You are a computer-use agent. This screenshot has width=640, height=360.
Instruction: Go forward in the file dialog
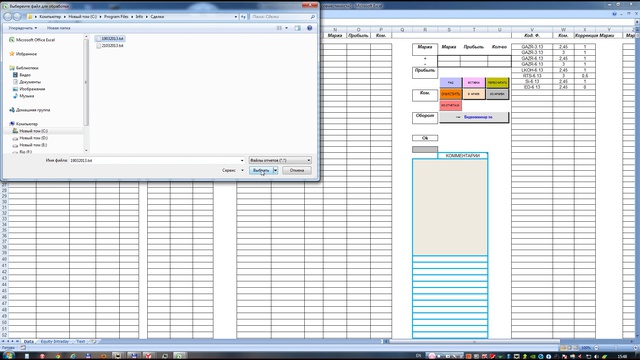17,17
